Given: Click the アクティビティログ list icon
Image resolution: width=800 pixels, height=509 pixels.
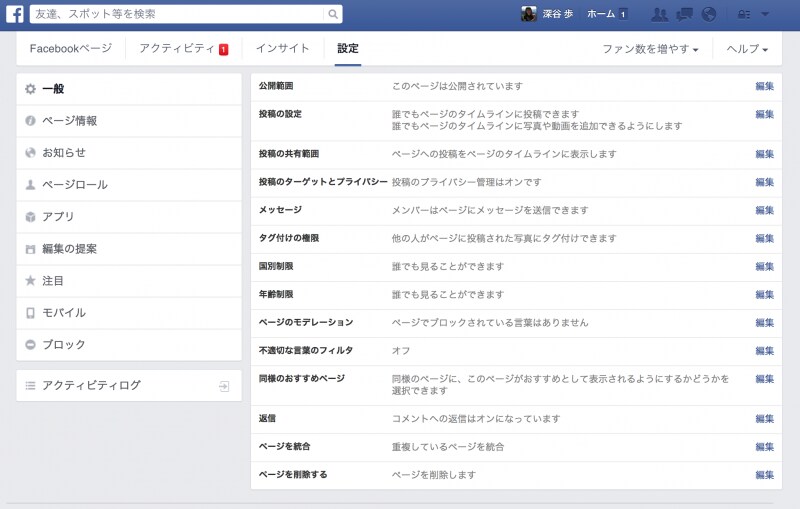Looking at the screenshot, I should 31,386.
